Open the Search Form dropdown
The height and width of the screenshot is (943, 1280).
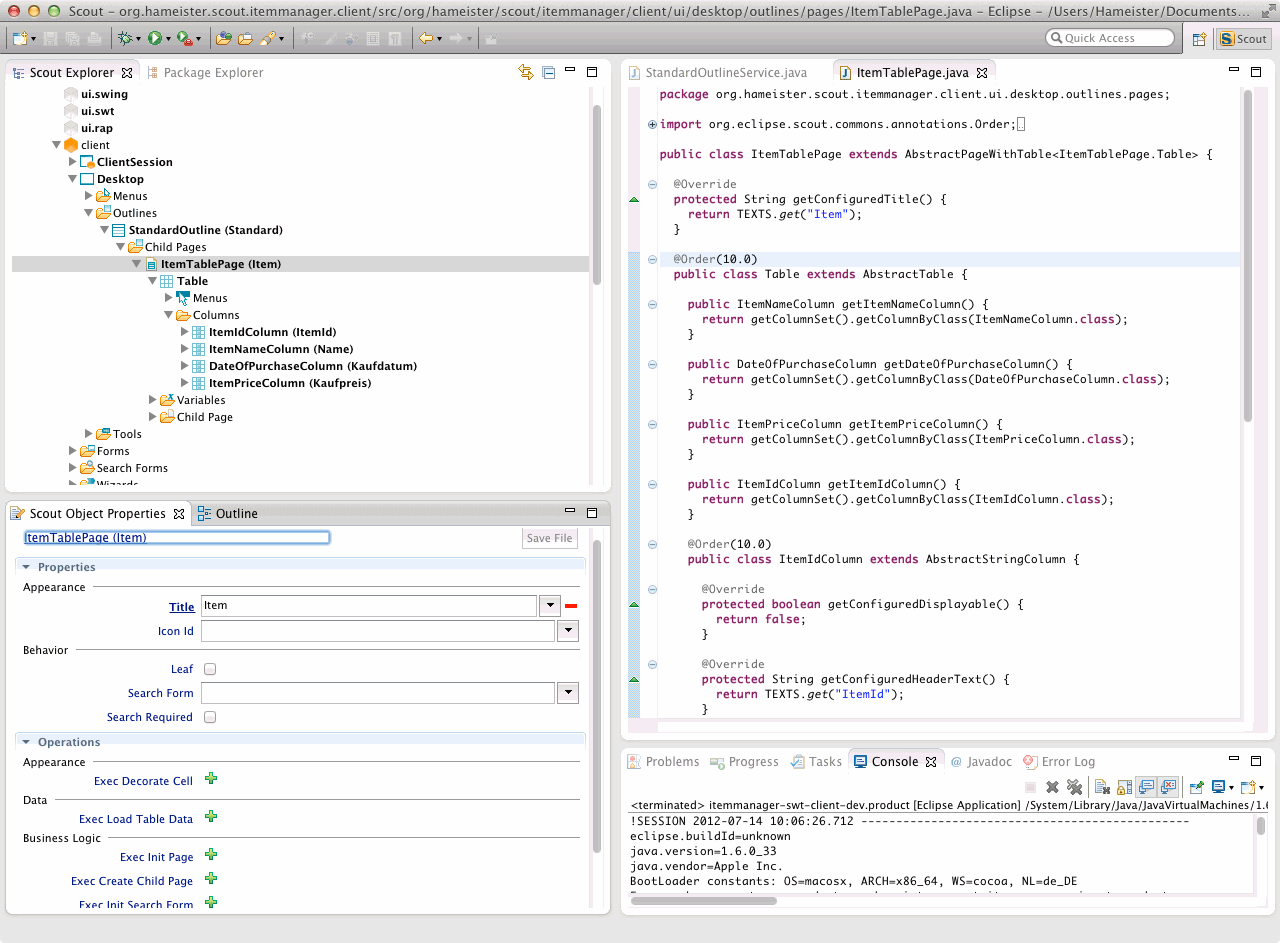(568, 693)
